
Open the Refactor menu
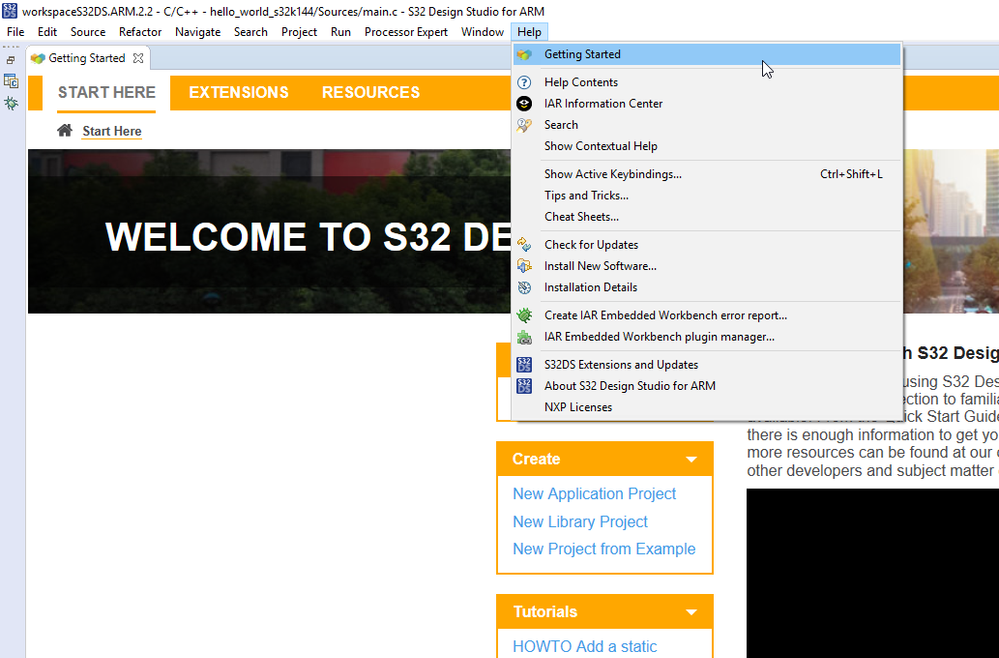click(140, 32)
